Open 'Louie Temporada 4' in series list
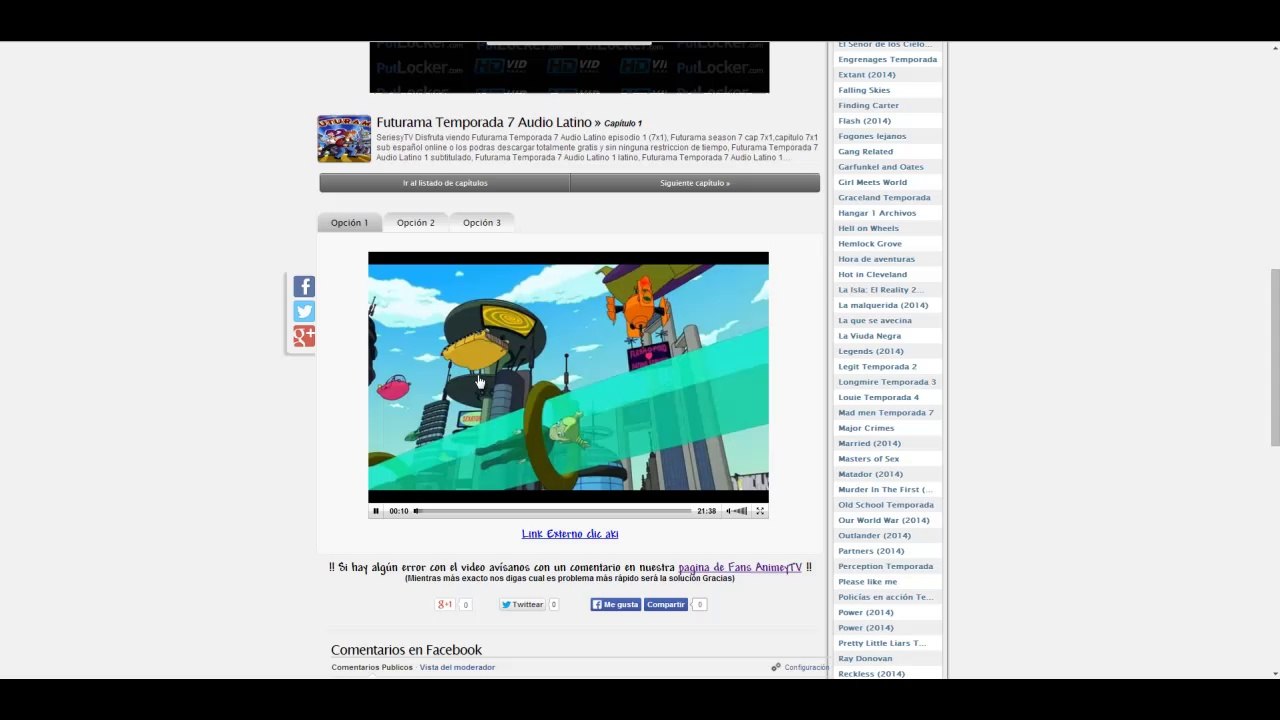 click(879, 397)
